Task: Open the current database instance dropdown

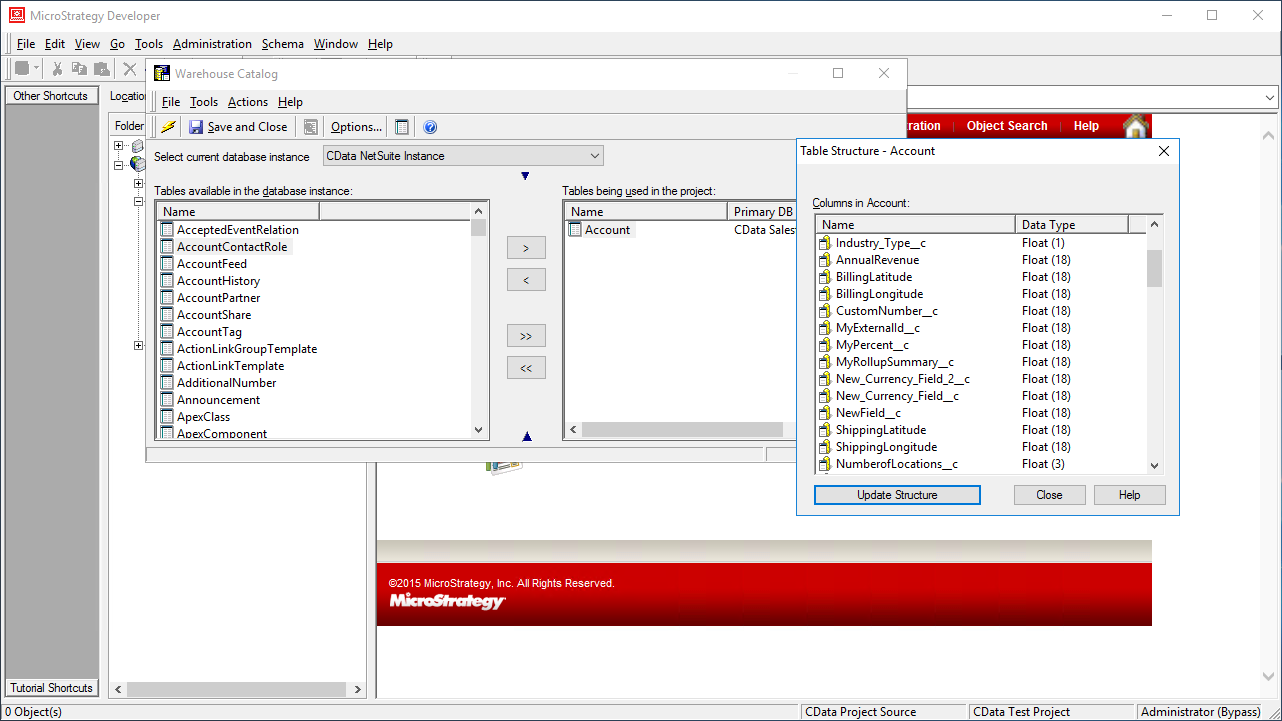Action: (x=595, y=155)
